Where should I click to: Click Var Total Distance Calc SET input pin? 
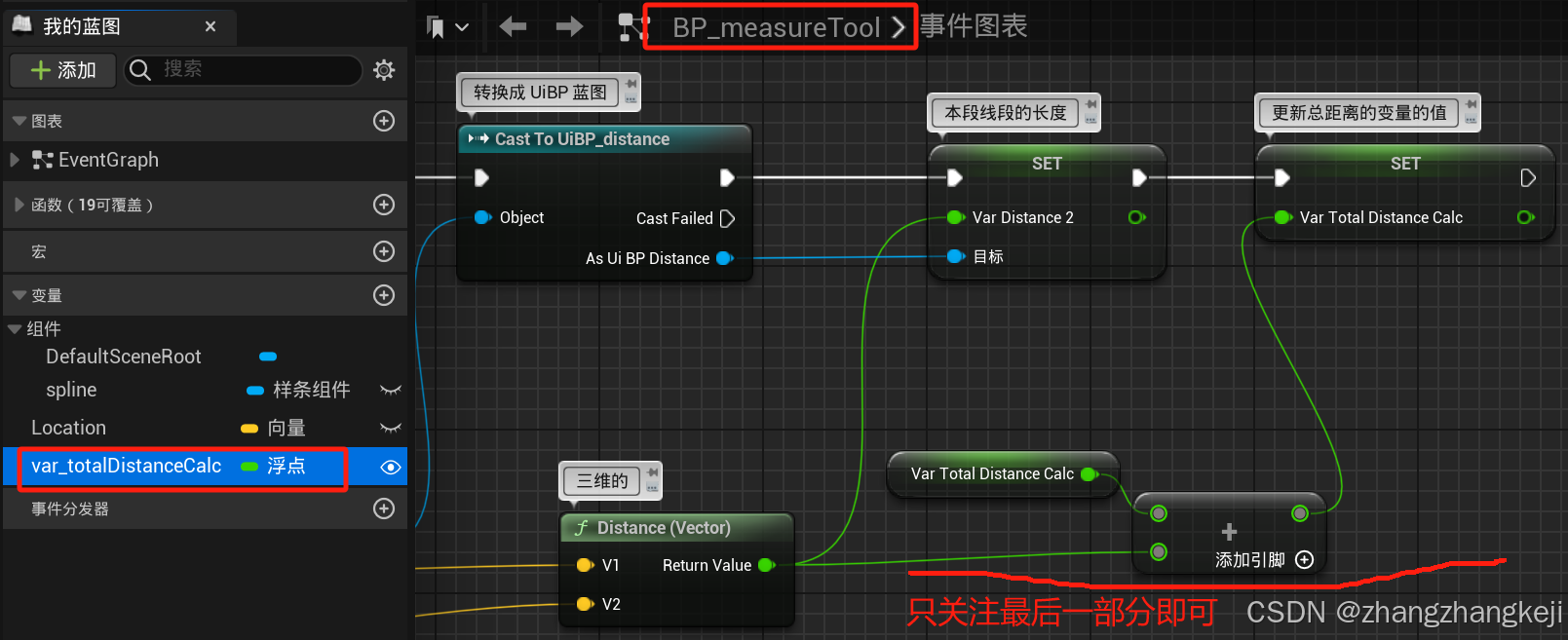[1282, 217]
